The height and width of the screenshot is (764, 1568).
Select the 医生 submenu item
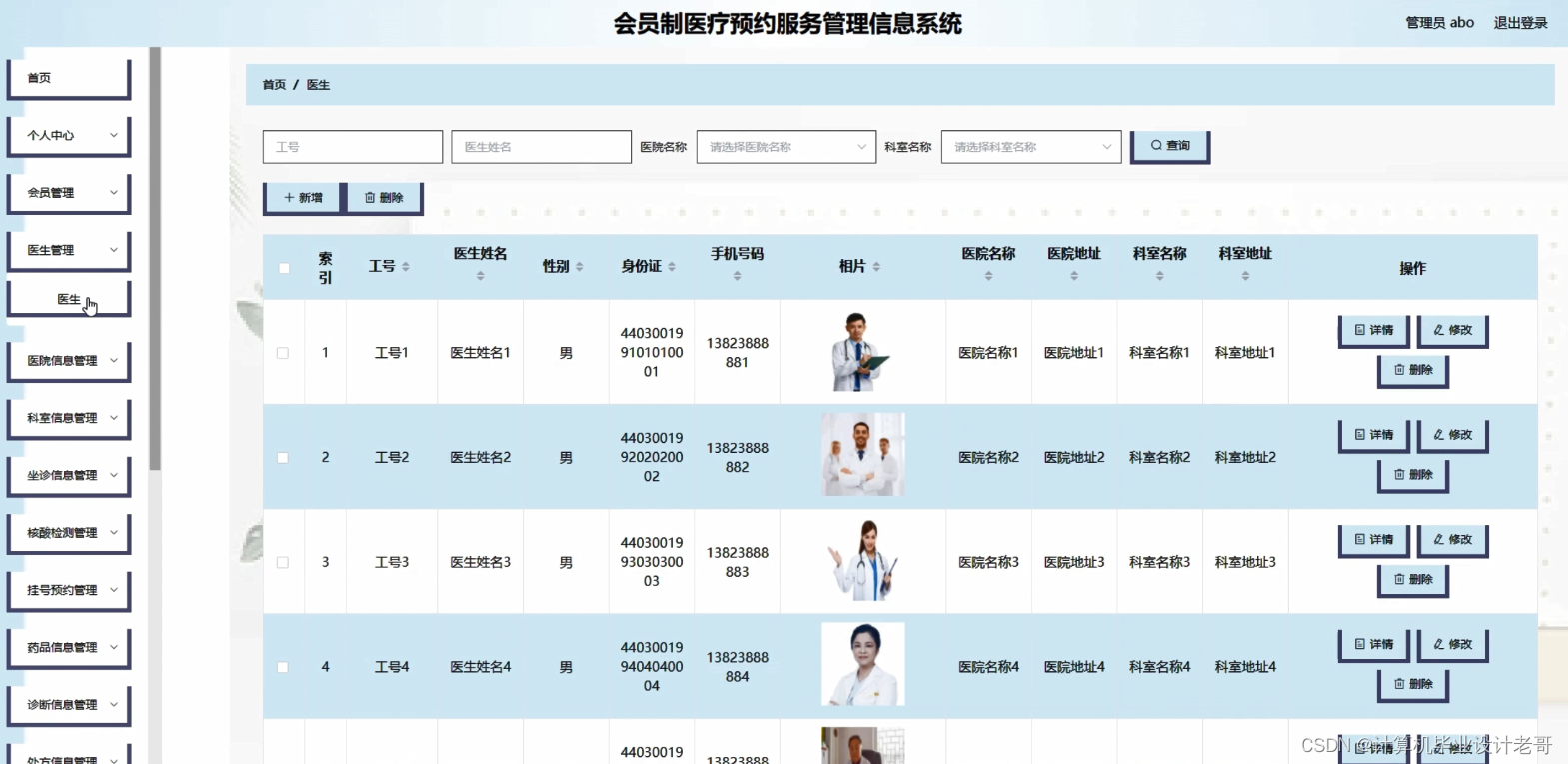click(69, 299)
